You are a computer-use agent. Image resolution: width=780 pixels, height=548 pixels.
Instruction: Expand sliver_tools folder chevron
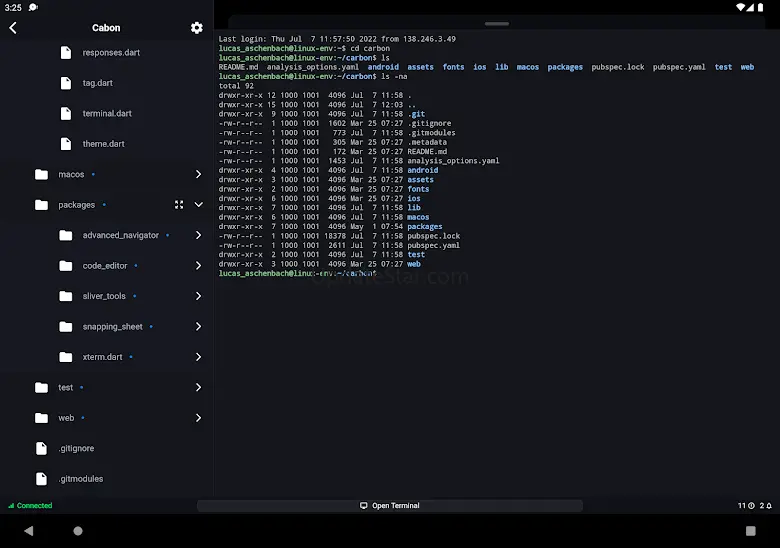[x=198, y=296]
